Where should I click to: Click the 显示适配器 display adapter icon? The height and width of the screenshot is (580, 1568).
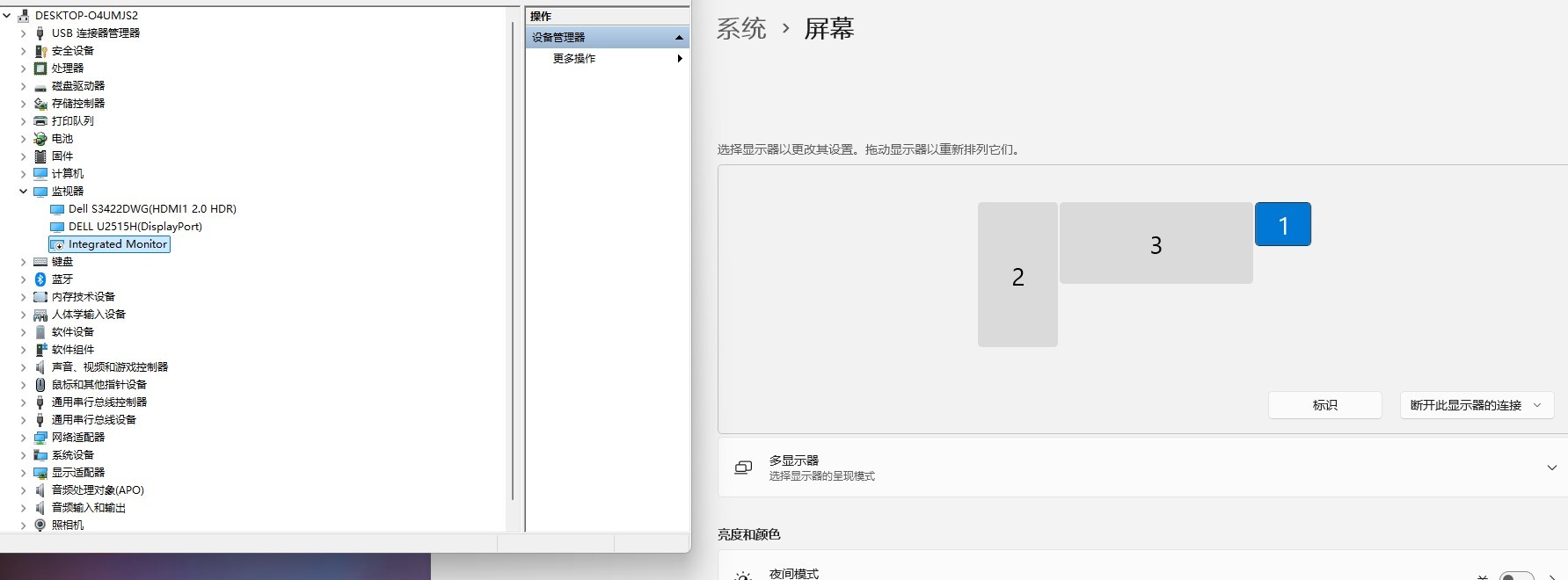(40, 472)
